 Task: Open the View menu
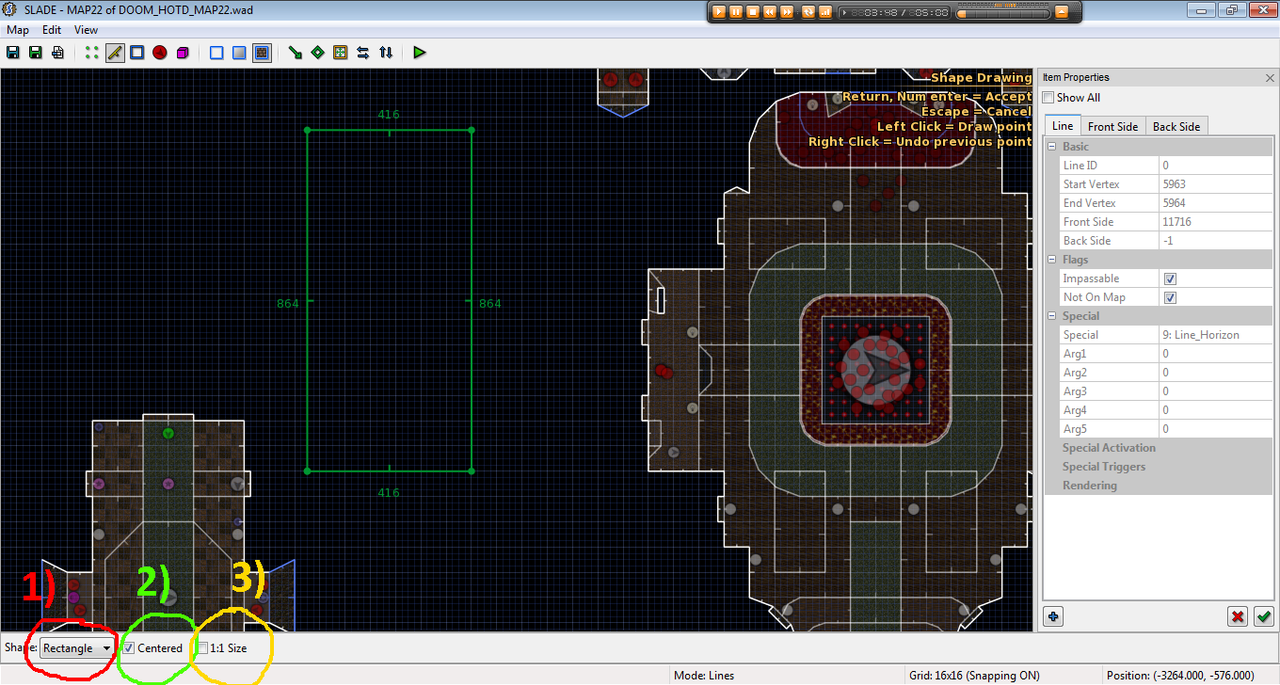pyautogui.click(x=86, y=30)
